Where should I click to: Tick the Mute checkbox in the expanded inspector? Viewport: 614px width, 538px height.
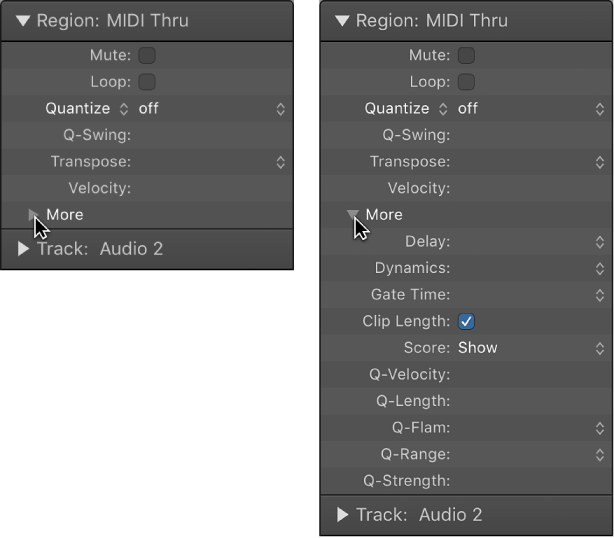[x=466, y=55]
